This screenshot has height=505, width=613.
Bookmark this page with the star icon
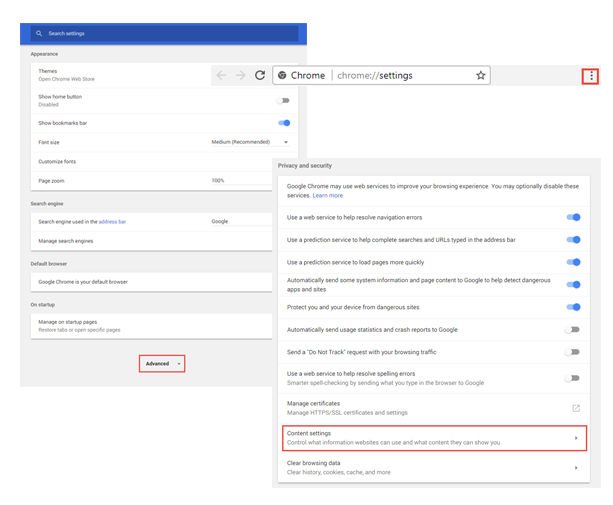pyautogui.click(x=480, y=75)
